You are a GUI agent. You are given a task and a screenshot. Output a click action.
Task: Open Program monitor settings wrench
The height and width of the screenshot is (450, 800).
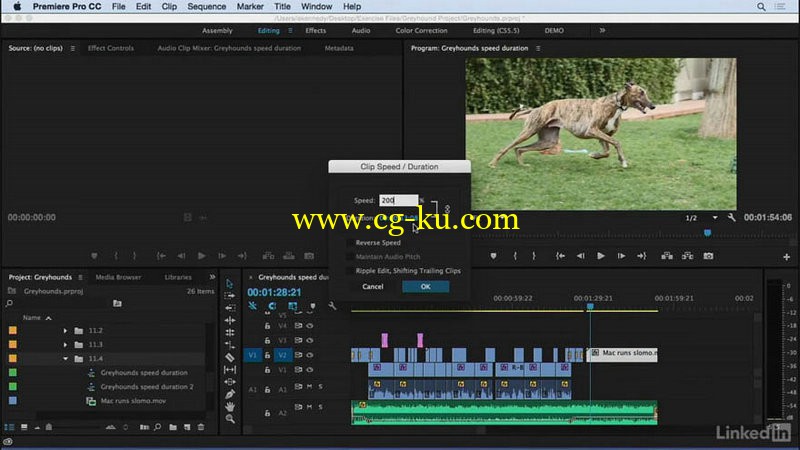(732, 217)
